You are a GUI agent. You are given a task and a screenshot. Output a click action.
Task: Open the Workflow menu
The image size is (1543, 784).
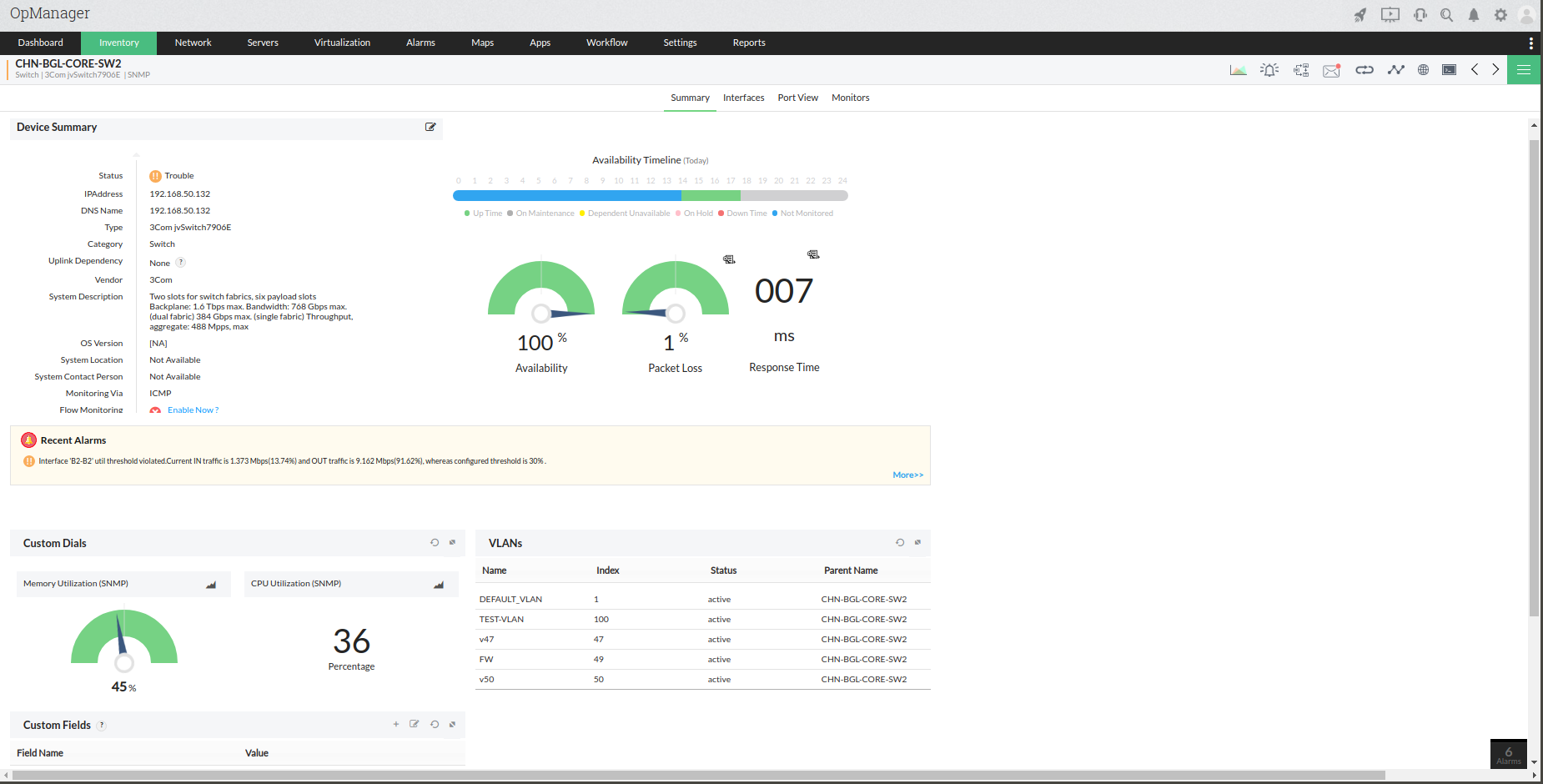coord(607,43)
